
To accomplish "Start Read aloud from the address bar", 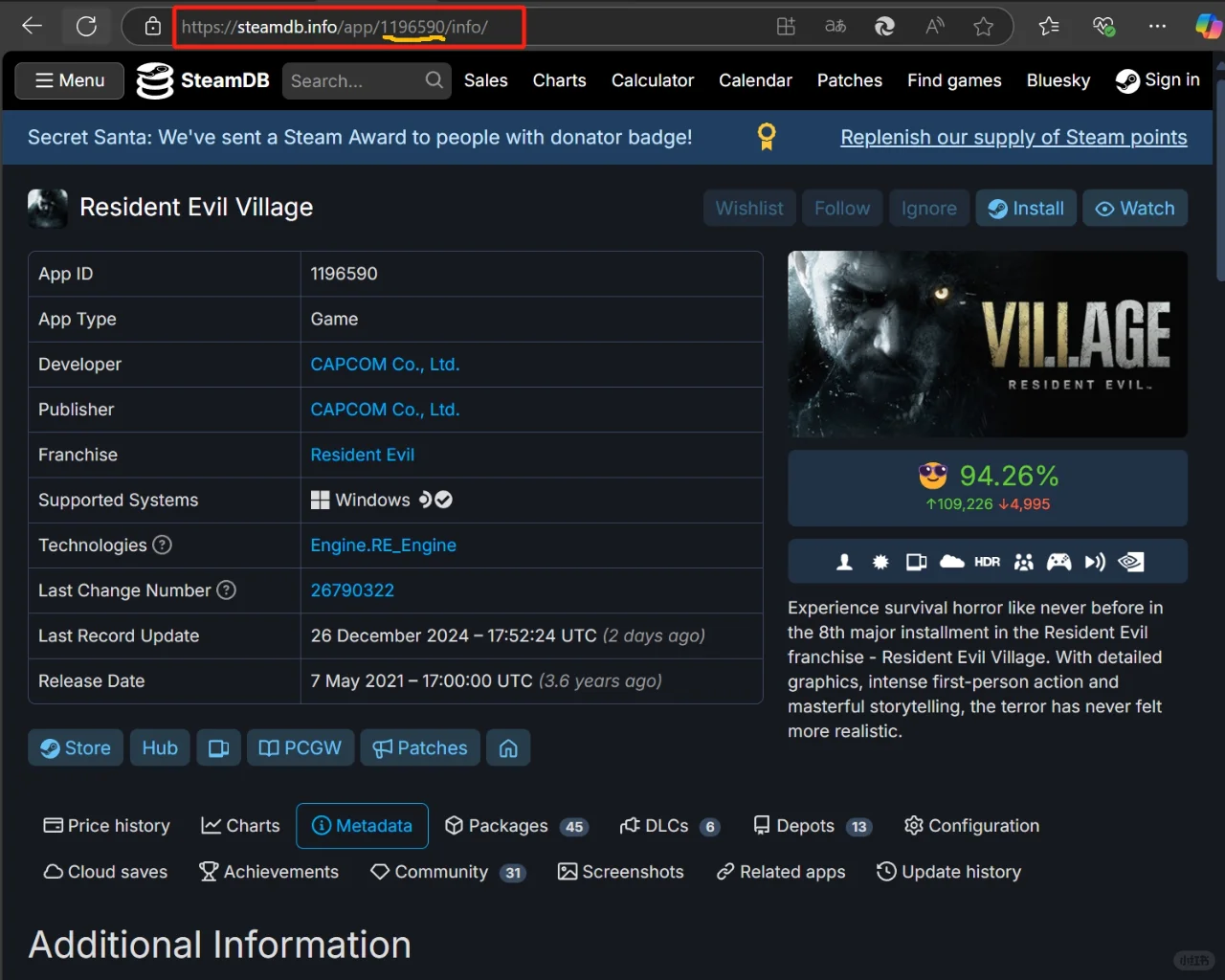I will click(x=935, y=27).
